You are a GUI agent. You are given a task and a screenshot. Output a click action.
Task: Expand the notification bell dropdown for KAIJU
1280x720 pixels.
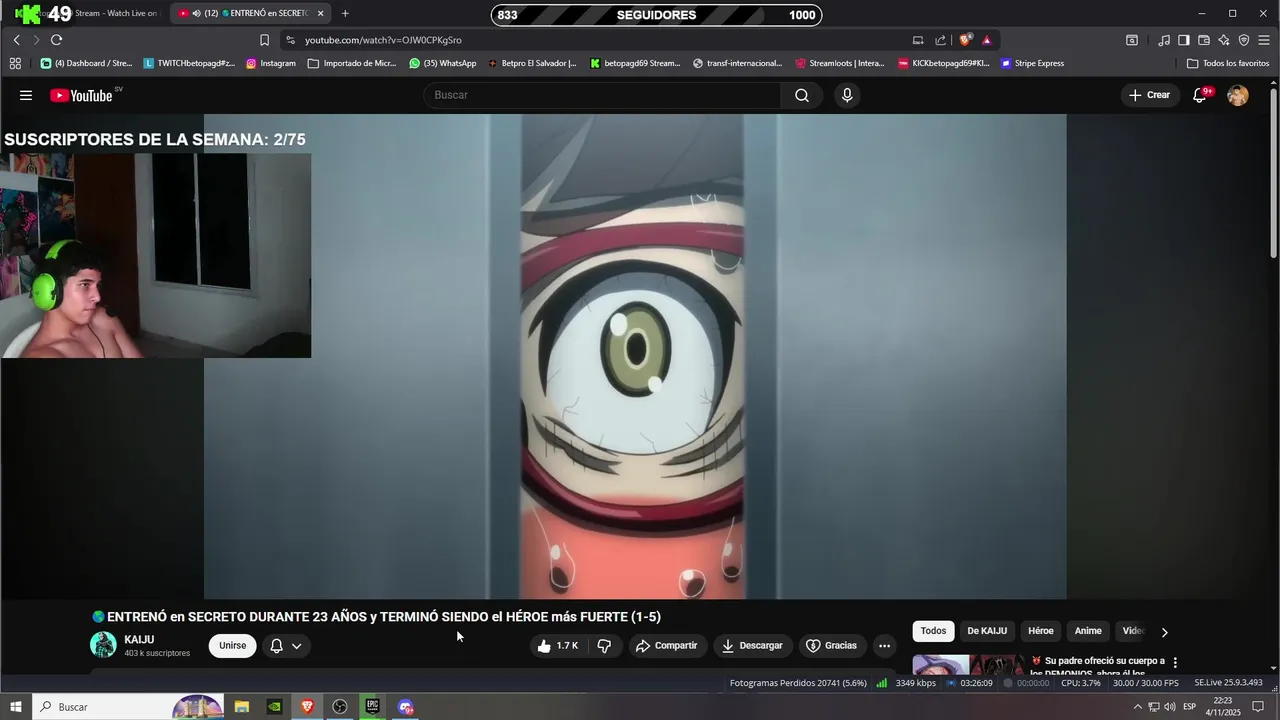coord(286,646)
